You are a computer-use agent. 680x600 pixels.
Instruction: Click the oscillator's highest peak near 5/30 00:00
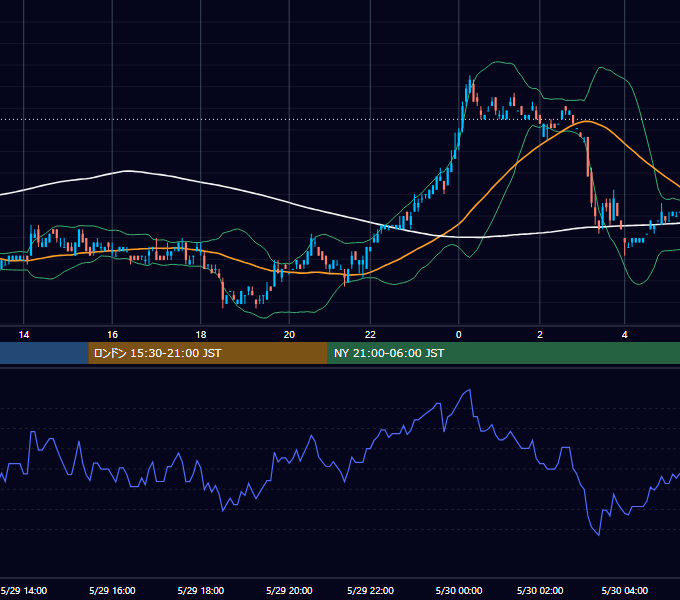pos(470,390)
